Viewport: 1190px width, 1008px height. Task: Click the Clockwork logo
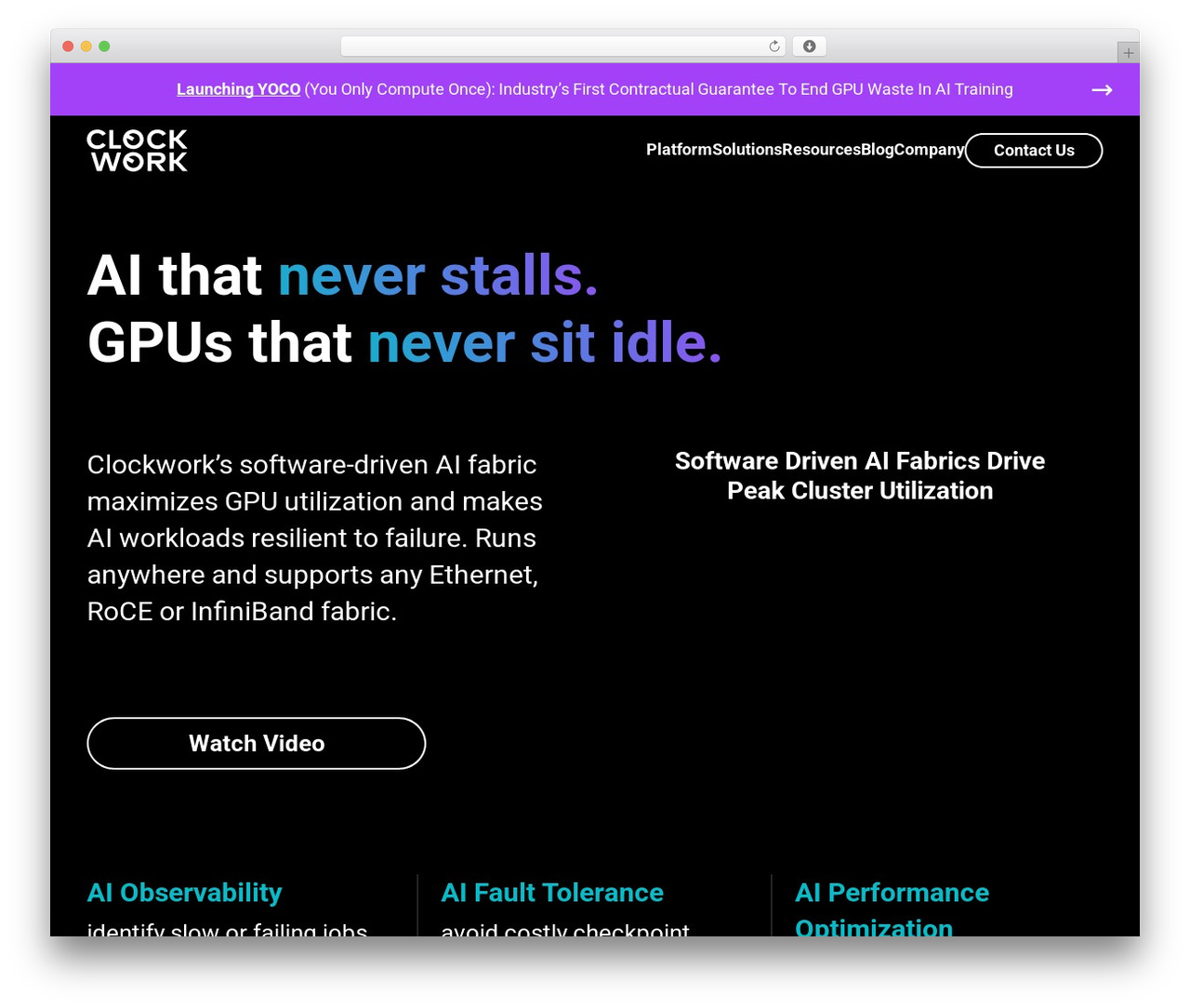tap(138, 151)
